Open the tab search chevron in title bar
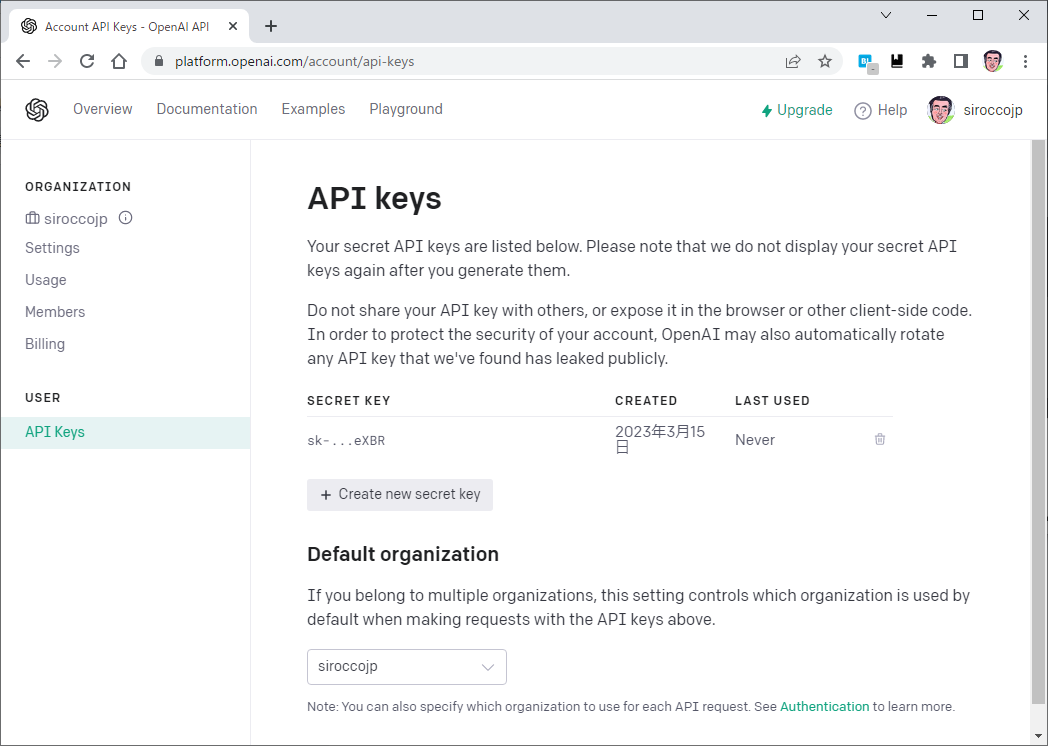 tap(886, 15)
